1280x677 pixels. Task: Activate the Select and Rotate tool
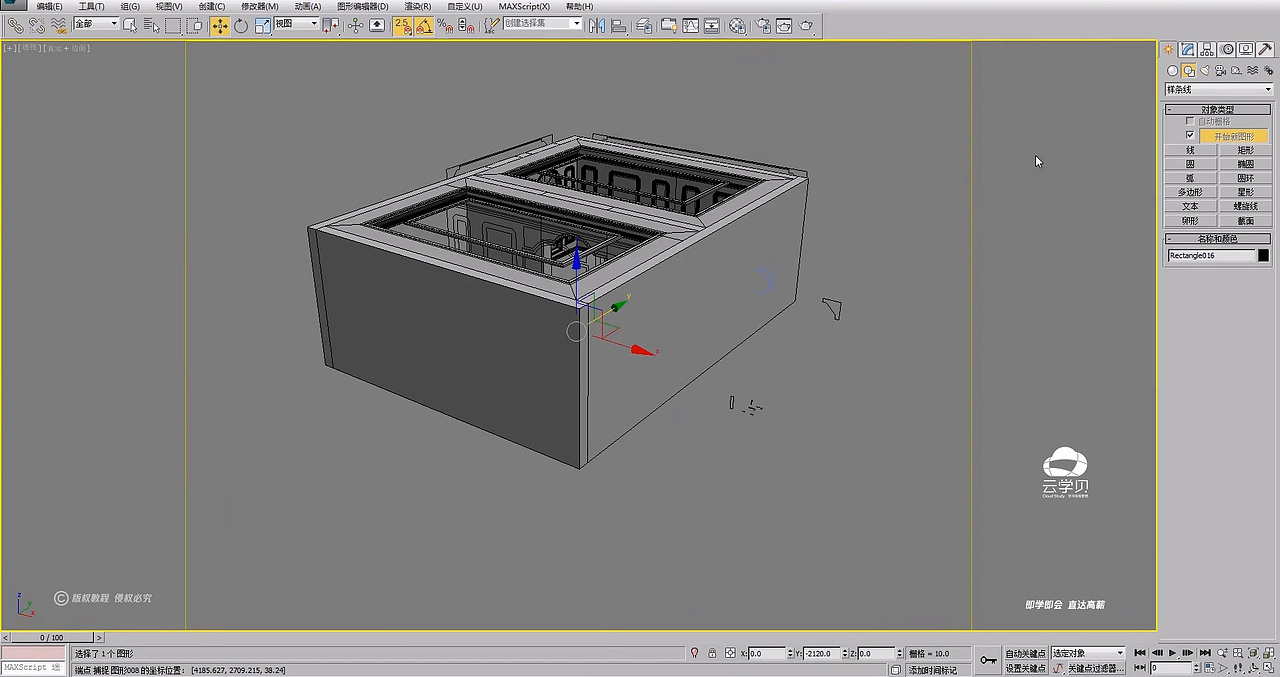[x=241, y=25]
